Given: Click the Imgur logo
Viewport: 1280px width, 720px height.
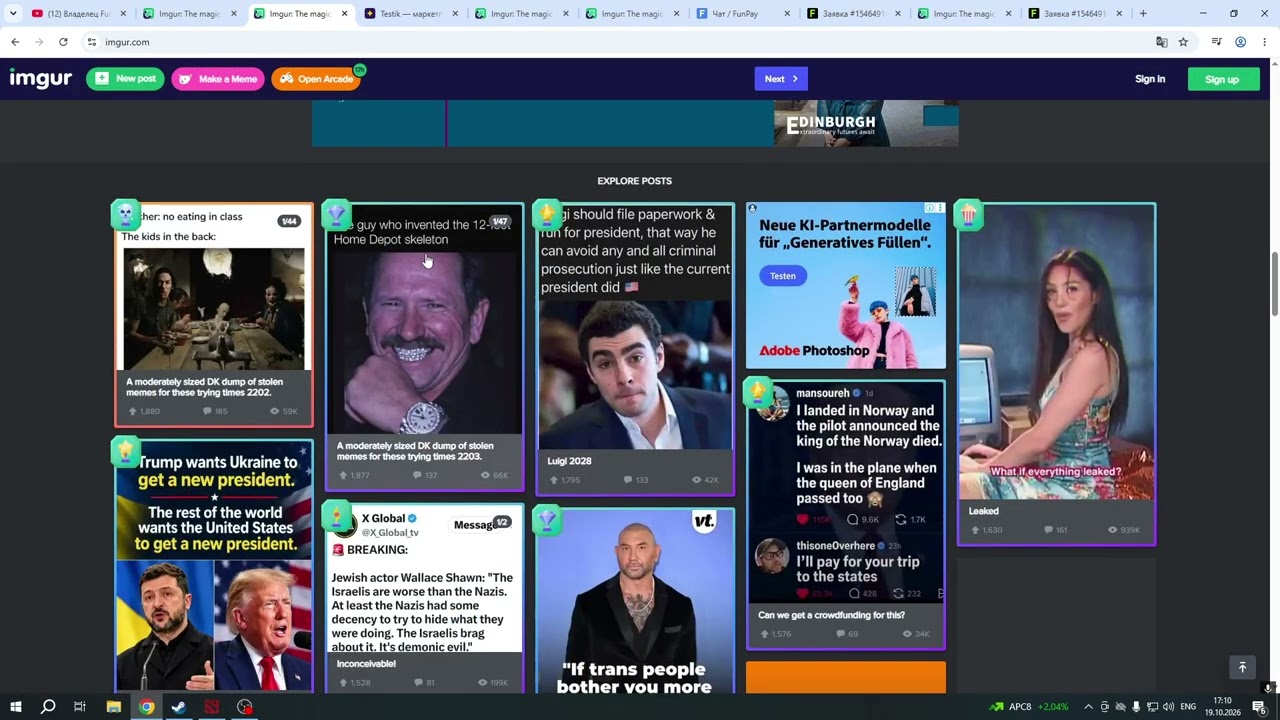Looking at the screenshot, I should point(41,79).
